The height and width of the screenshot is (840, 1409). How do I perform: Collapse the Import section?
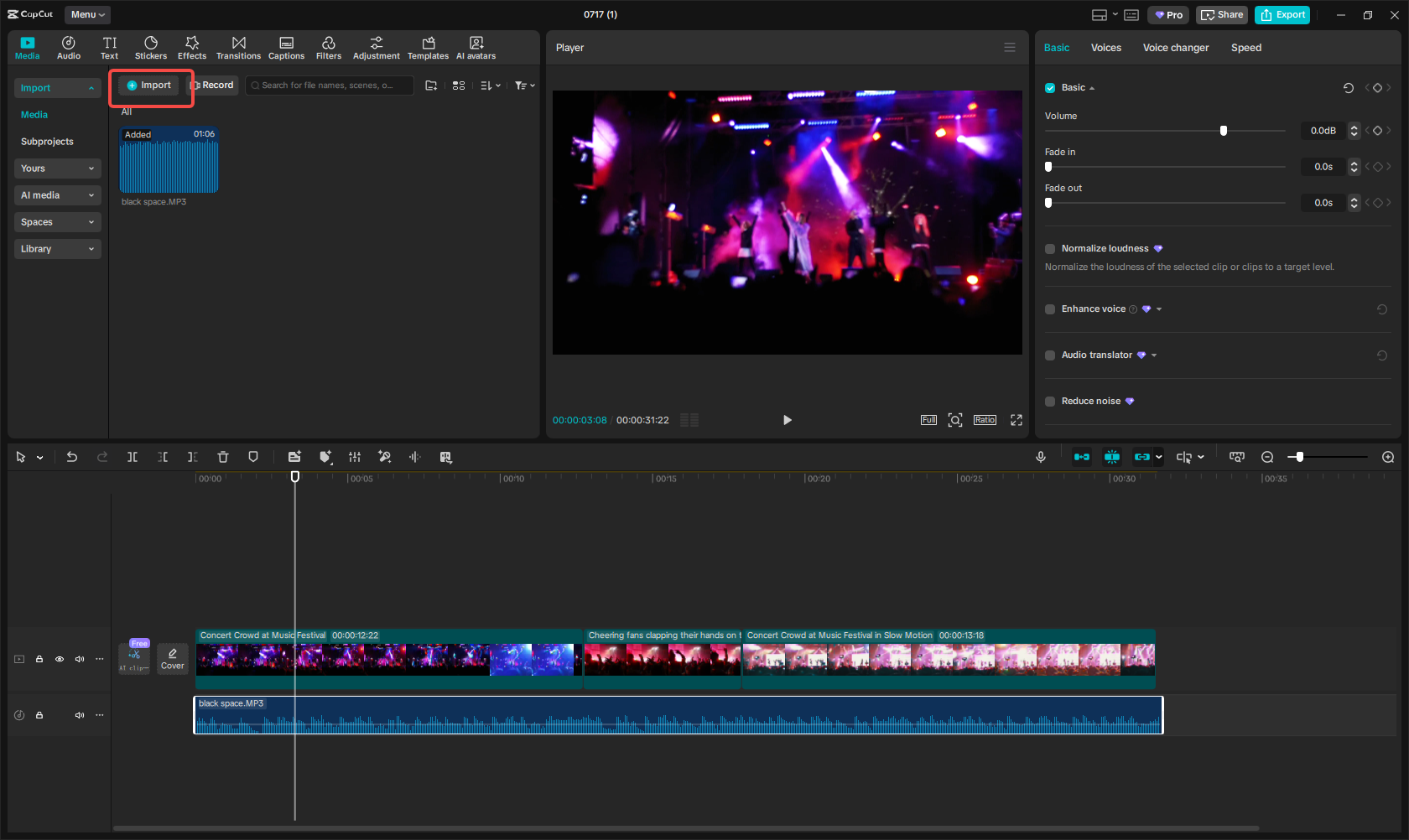point(58,88)
